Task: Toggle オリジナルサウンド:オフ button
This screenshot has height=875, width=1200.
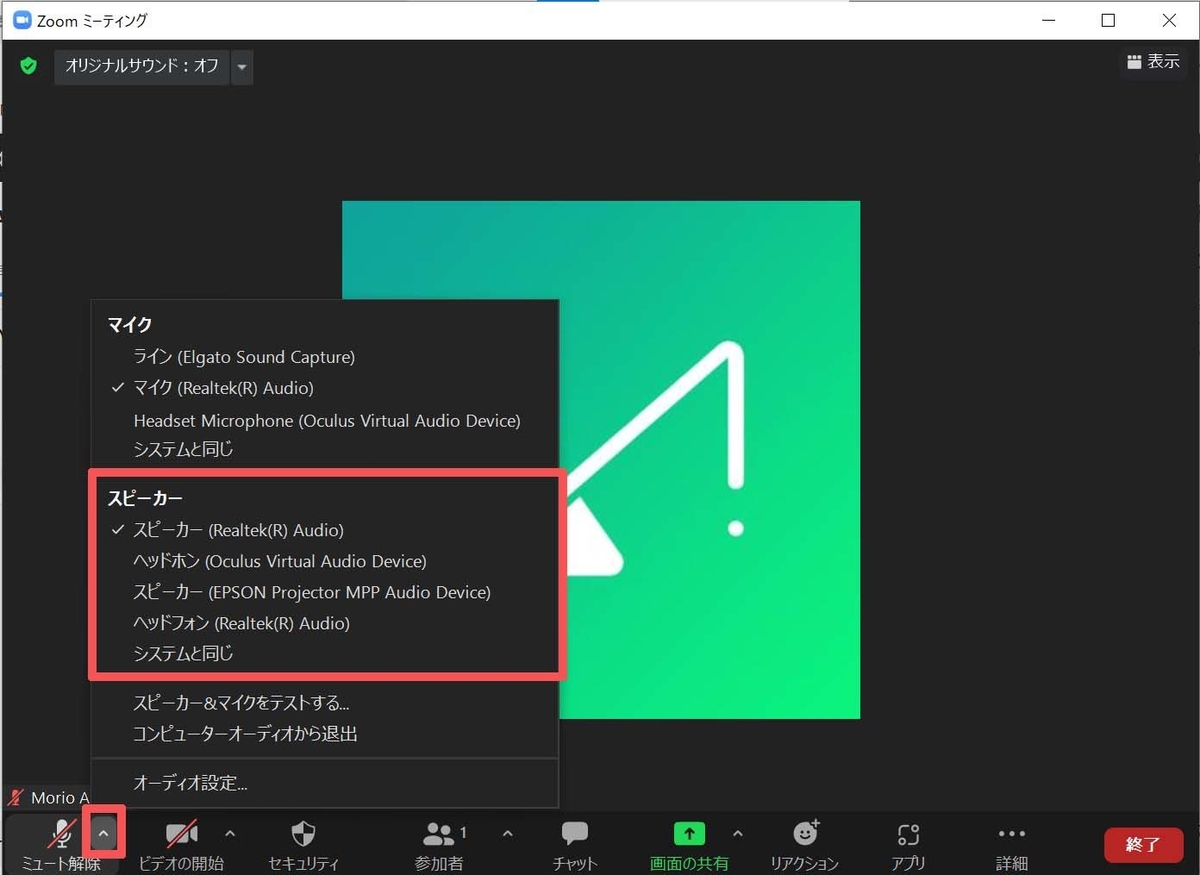Action: click(x=141, y=67)
